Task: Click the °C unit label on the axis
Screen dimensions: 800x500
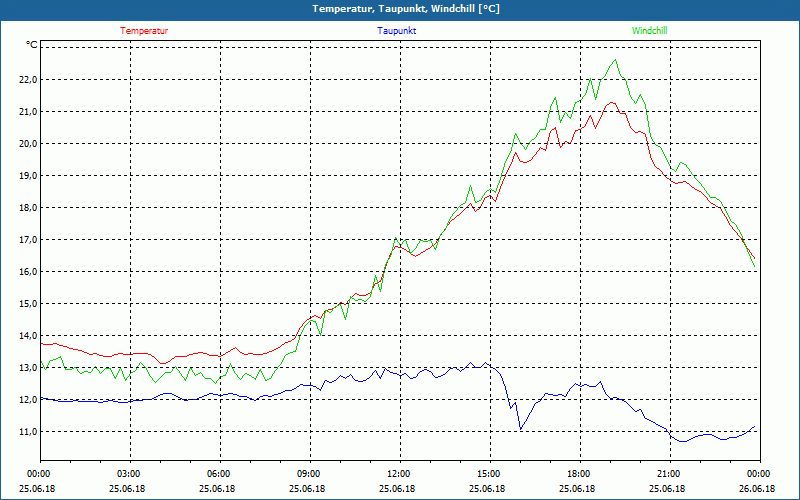Action: 32,45
